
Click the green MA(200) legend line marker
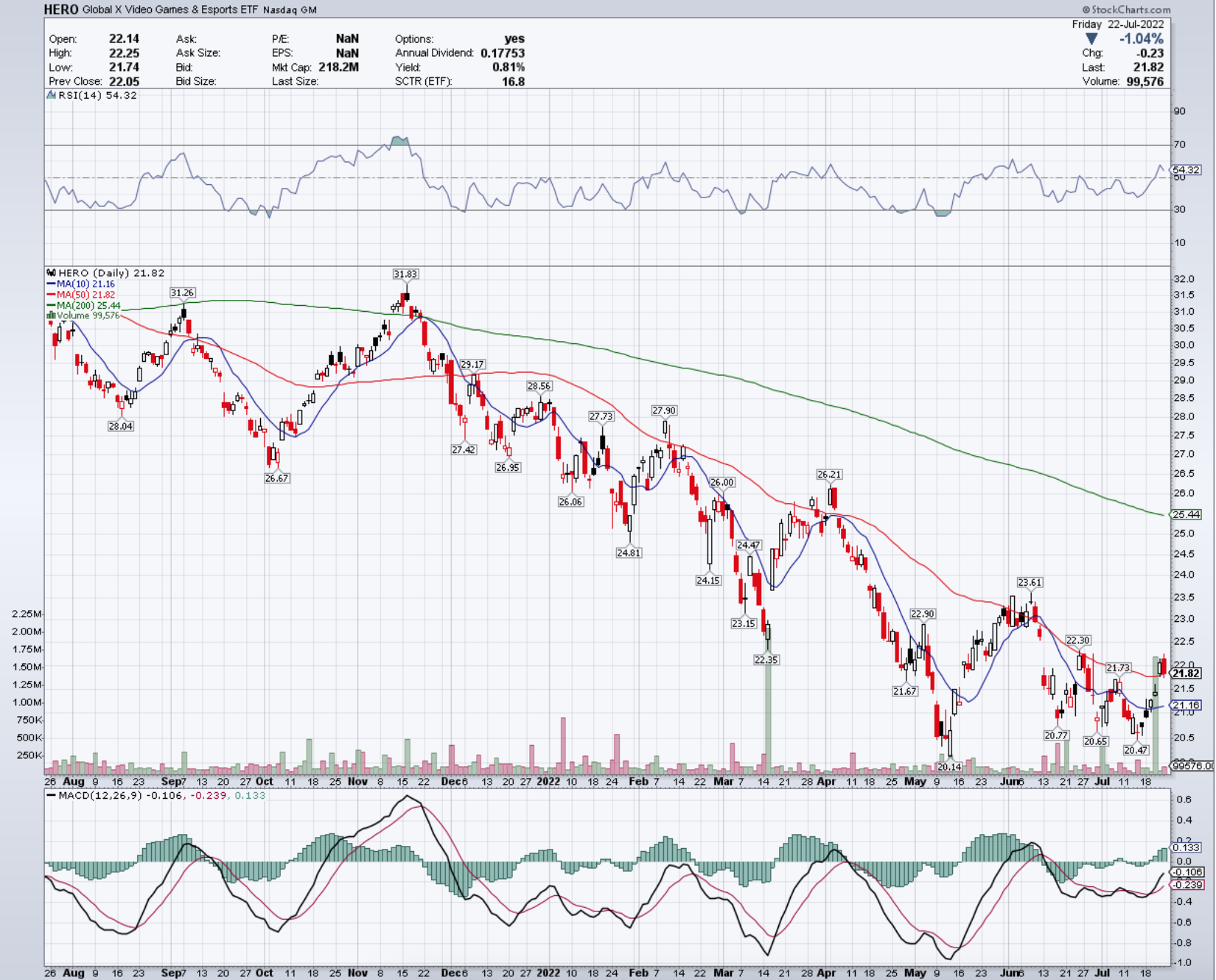(52, 305)
